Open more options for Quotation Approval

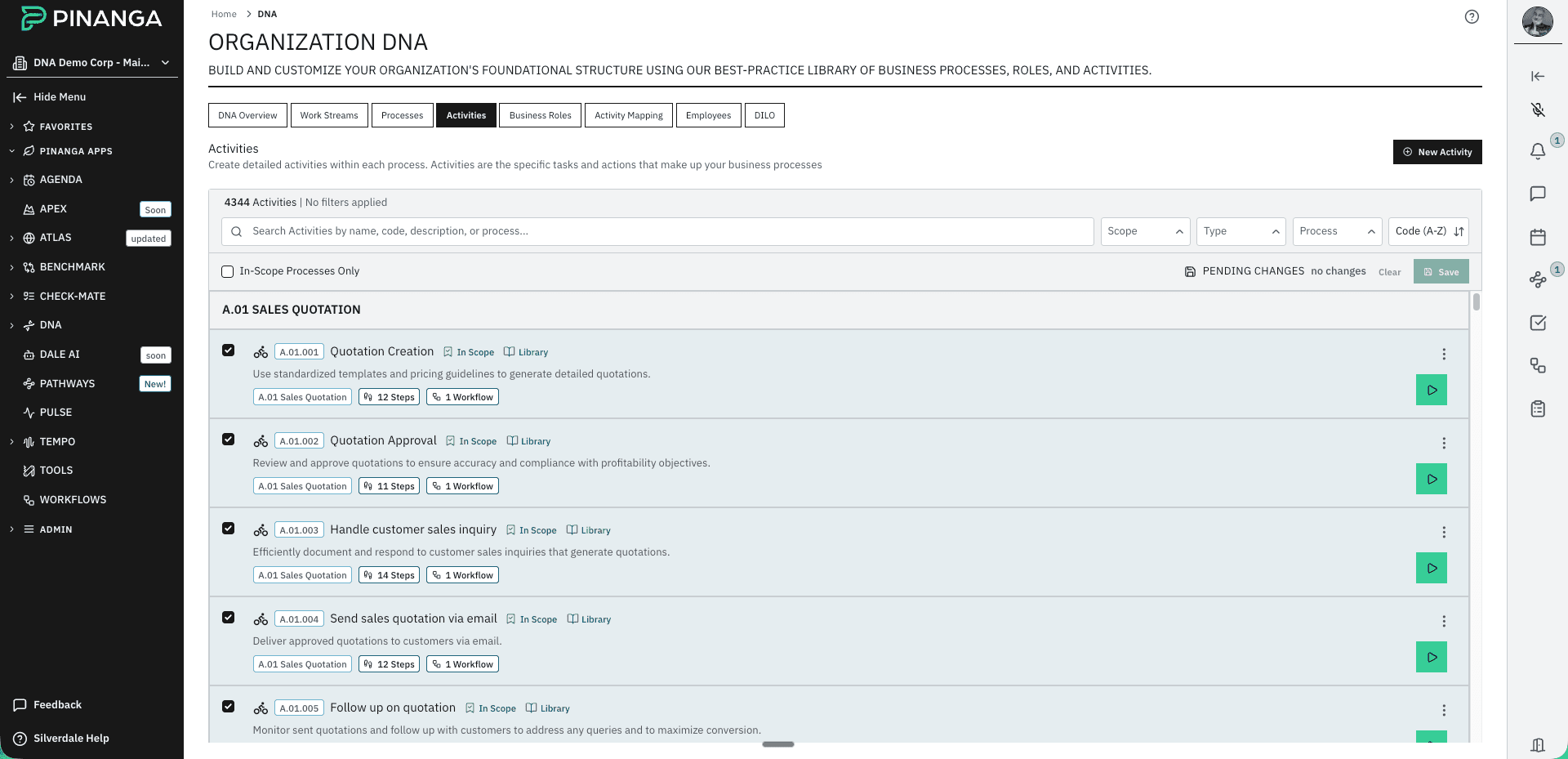coord(1443,443)
